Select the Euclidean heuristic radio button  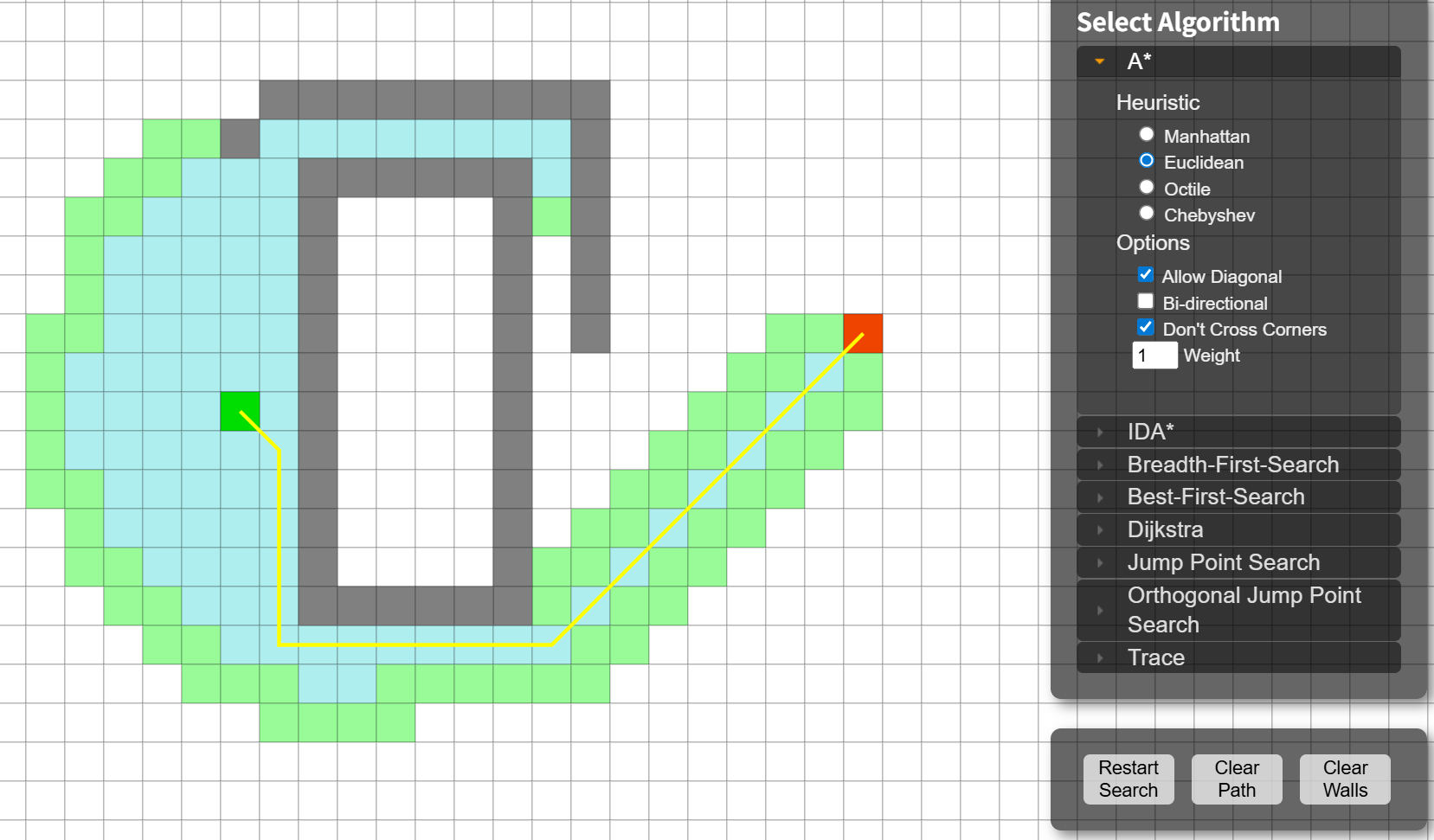pyautogui.click(x=1147, y=160)
